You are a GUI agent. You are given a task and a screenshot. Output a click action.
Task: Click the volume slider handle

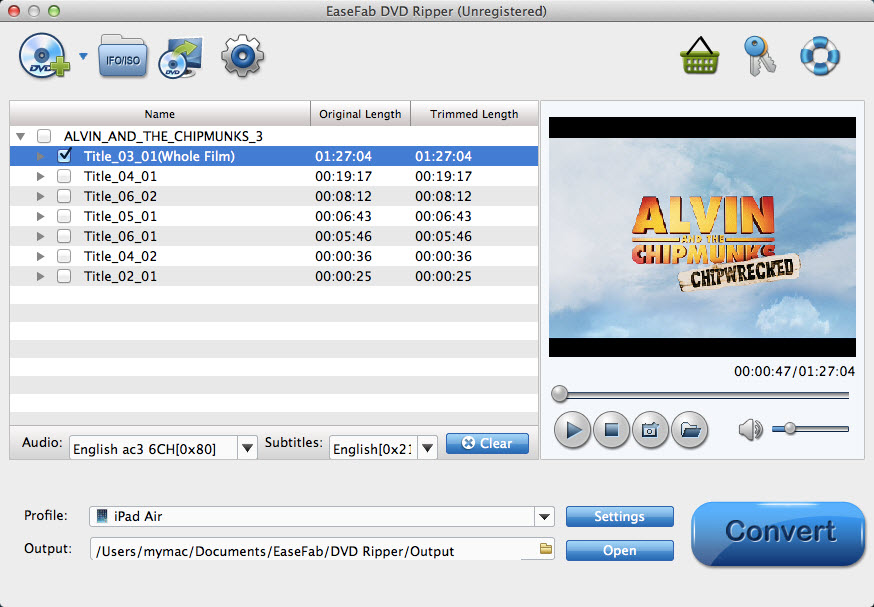790,429
